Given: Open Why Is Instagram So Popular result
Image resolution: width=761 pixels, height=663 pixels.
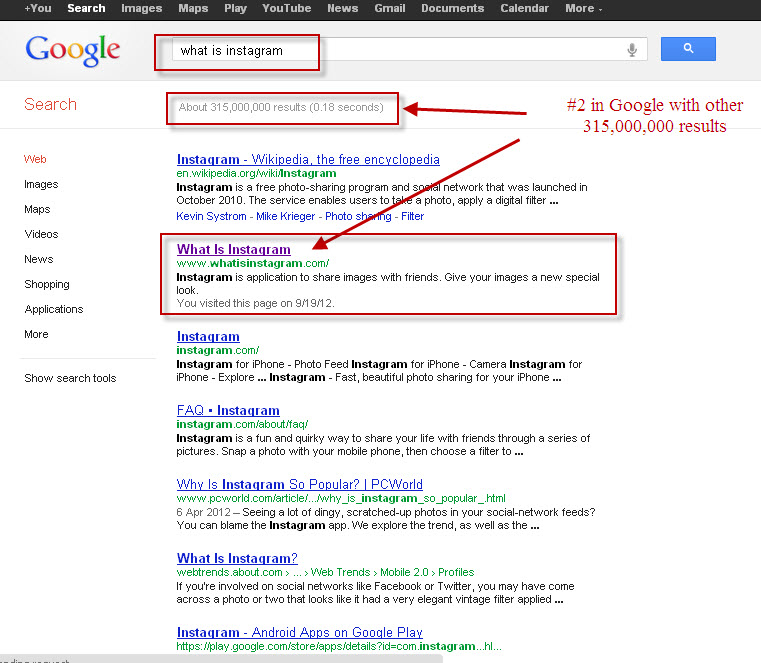Looking at the screenshot, I should point(299,484).
